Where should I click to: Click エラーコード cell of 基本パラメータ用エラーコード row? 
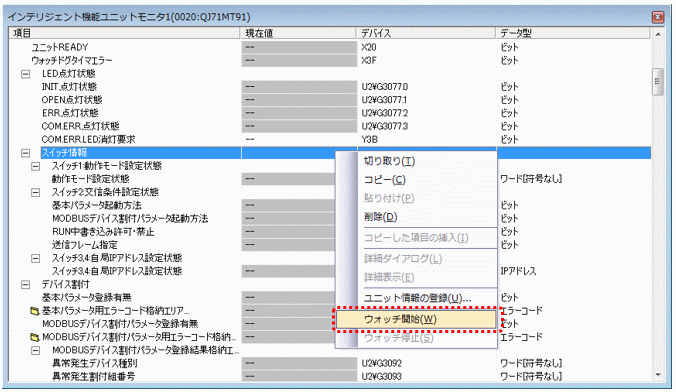(521, 311)
